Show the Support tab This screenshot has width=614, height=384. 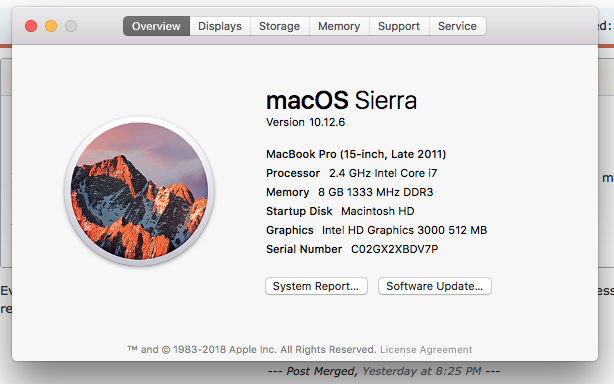pos(399,26)
